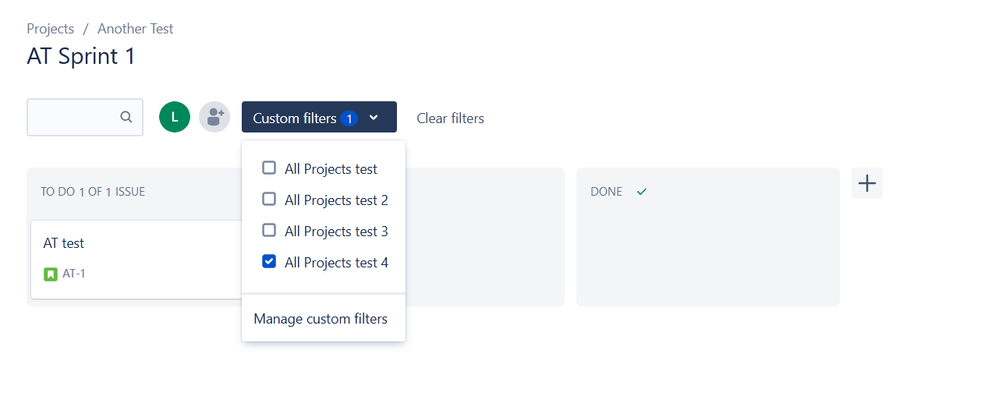Open the Another Test breadcrumb link

click(135, 29)
